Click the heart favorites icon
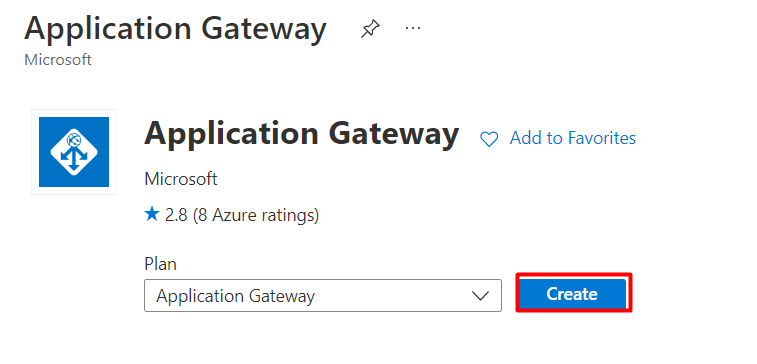 (x=489, y=140)
